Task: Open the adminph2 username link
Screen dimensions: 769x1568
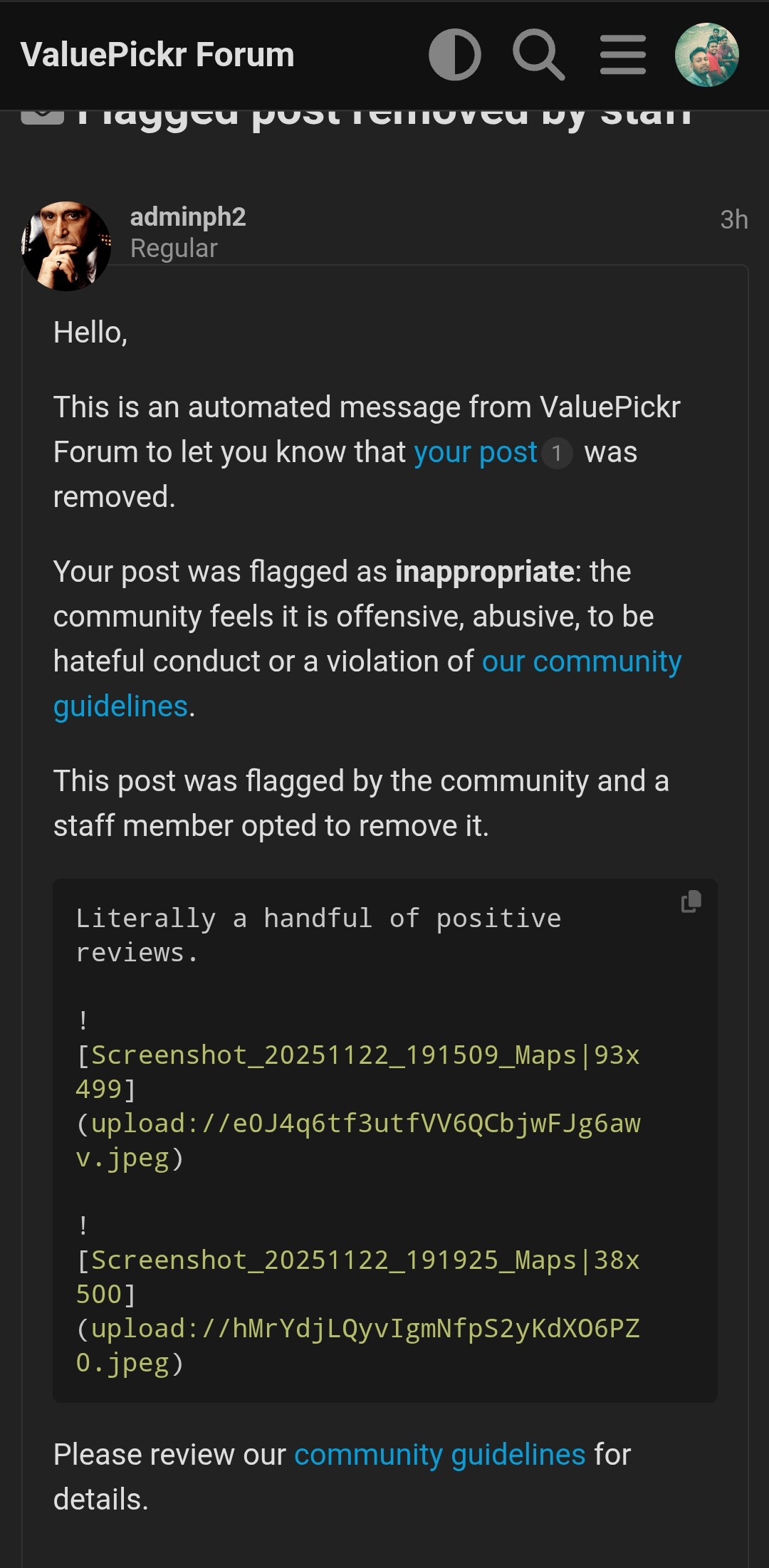Action: coord(188,216)
